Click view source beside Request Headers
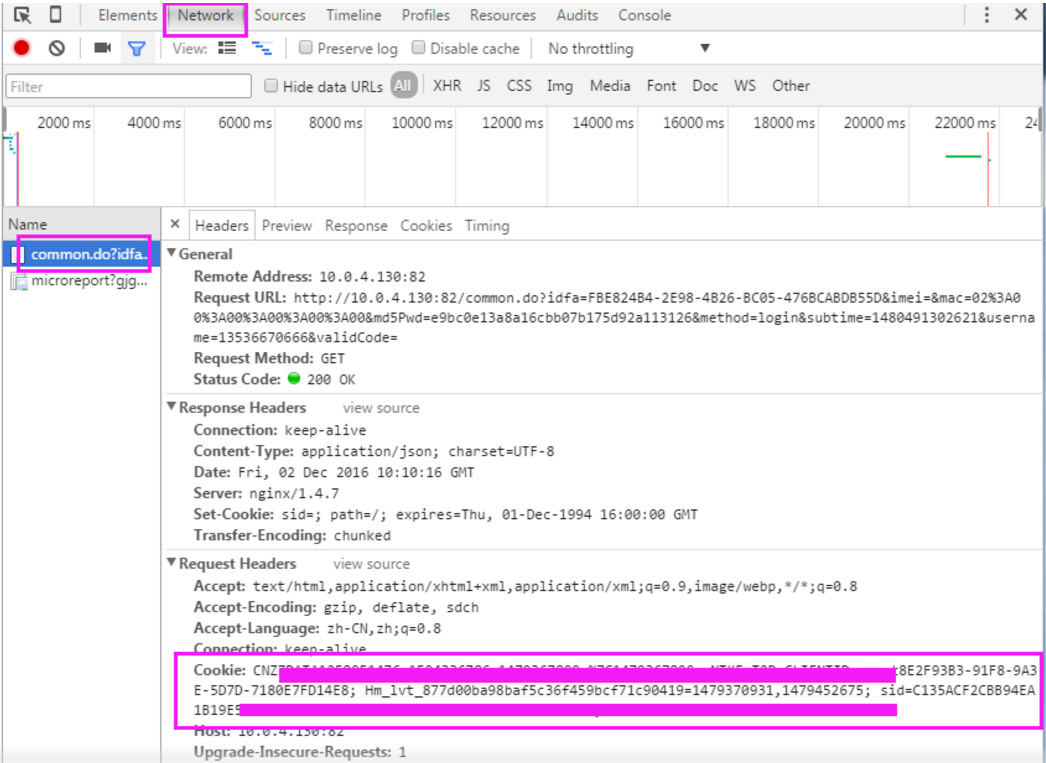The width and height of the screenshot is (1046, 763). point(371,564)
